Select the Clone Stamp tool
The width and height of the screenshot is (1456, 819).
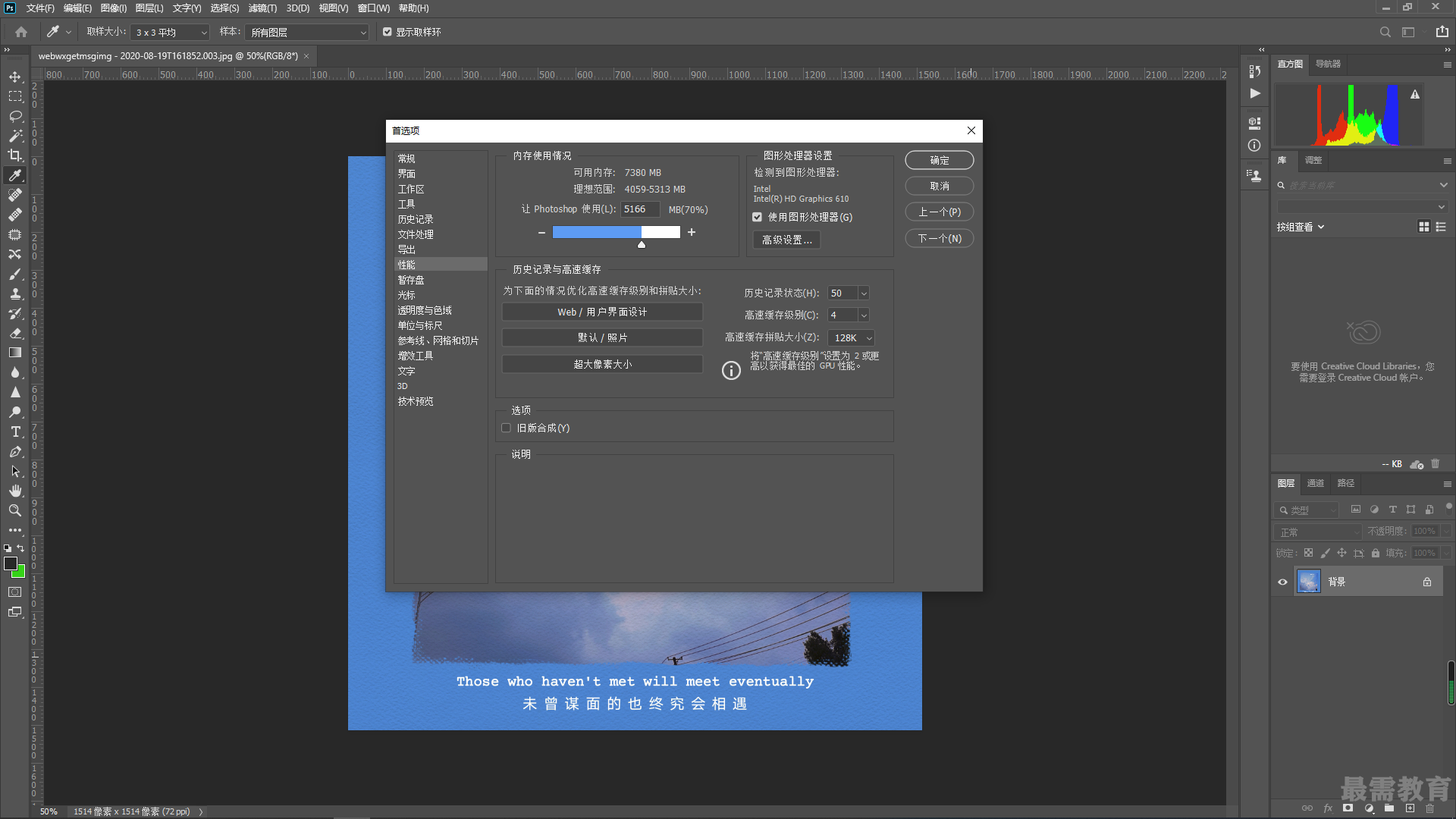pyautogui.click(x=14, y=293)
